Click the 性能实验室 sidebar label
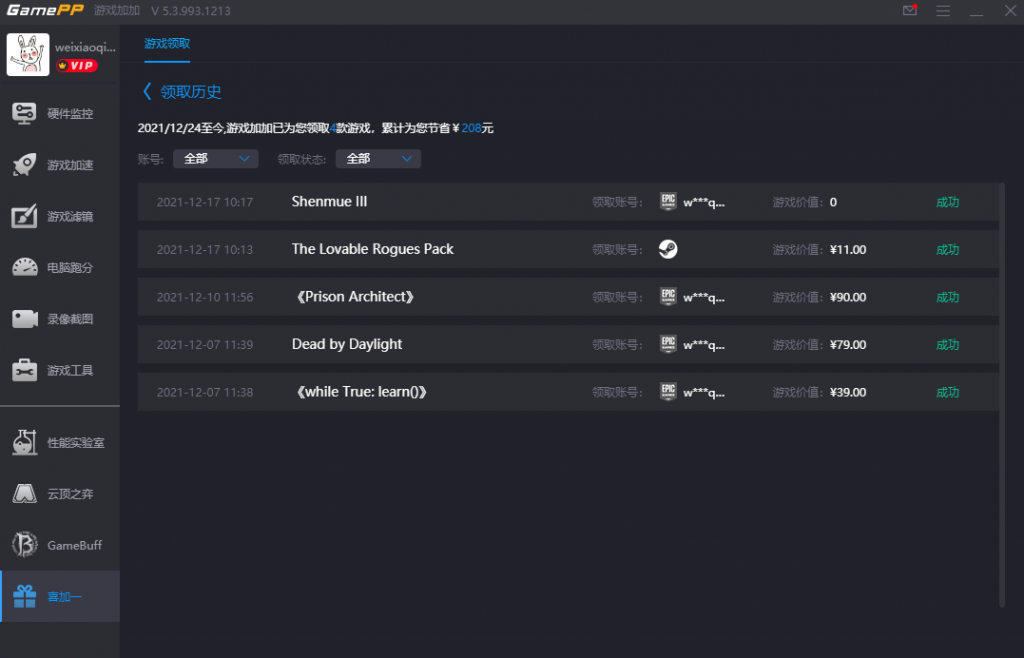 click(x=76, y=443)
